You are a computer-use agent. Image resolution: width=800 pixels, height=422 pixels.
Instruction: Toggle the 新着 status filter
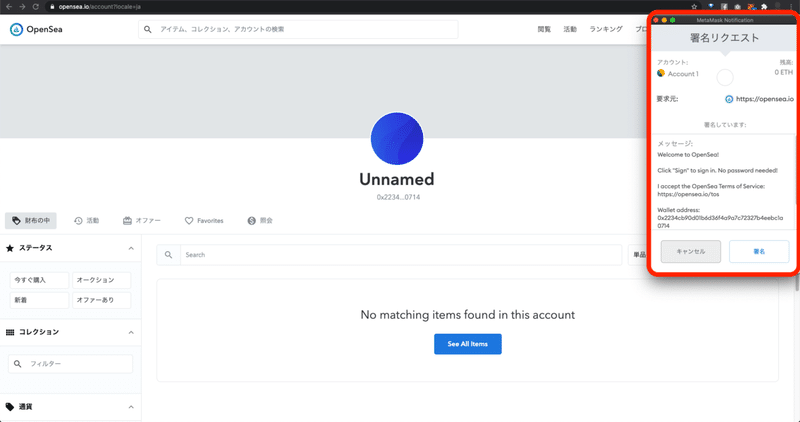pos(39,300)
